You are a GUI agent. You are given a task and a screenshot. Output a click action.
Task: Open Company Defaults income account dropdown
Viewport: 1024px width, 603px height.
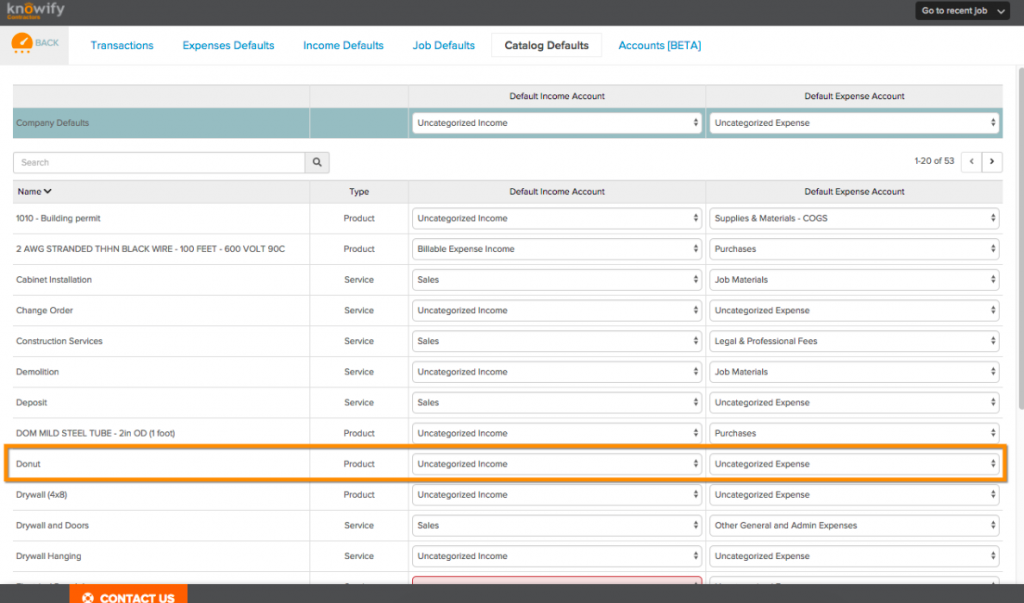tap(555, 122)
